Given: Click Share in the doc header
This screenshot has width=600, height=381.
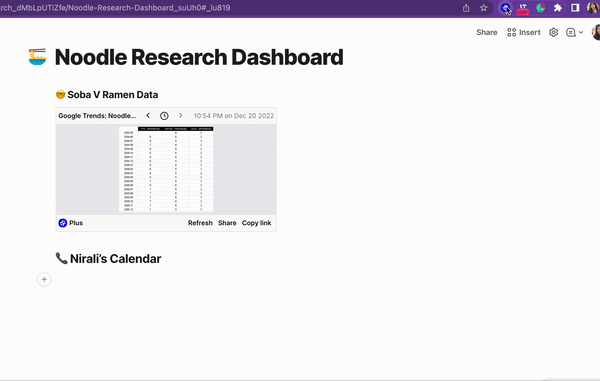Looking at the screenshot, I should tap(487, 33).
